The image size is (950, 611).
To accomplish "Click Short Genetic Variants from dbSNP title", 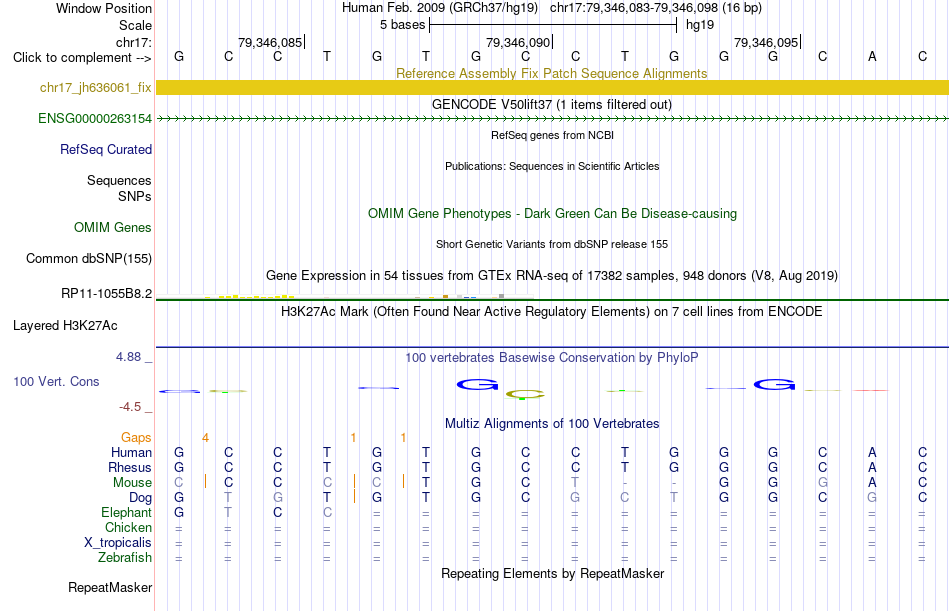I will coord(552,244).
